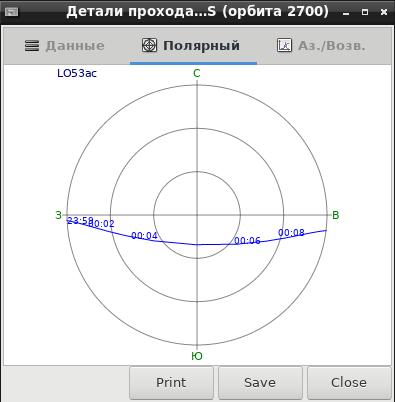
Task: Maximize the pass details window
Action: 365,12
